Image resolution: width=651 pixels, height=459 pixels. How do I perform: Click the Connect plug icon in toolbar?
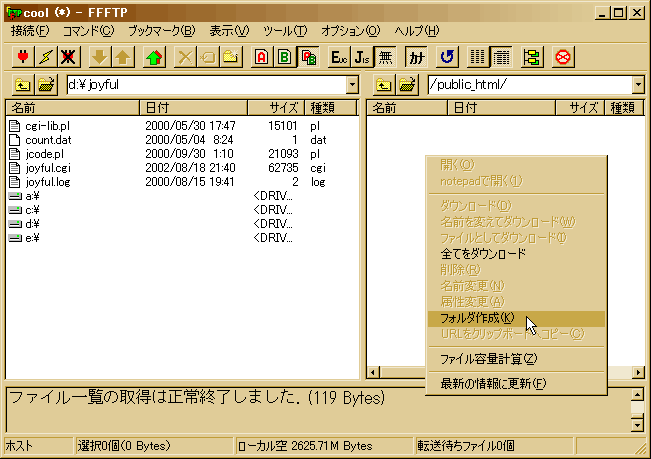point(20,57)
